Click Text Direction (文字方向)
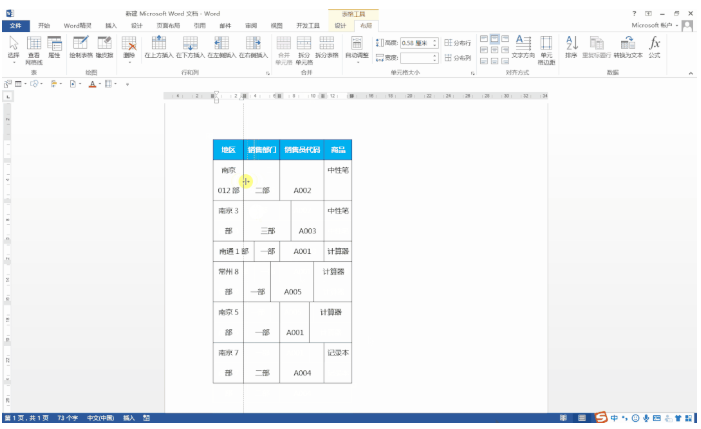This screenshot has height=429, width=701. pyautogui.click(x=523, y=47)
